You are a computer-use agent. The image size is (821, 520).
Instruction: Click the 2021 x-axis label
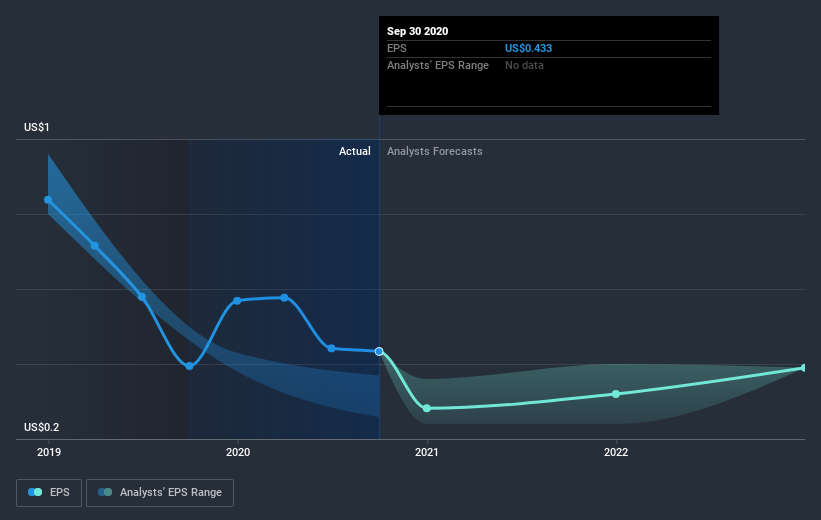tap(427, 452)
